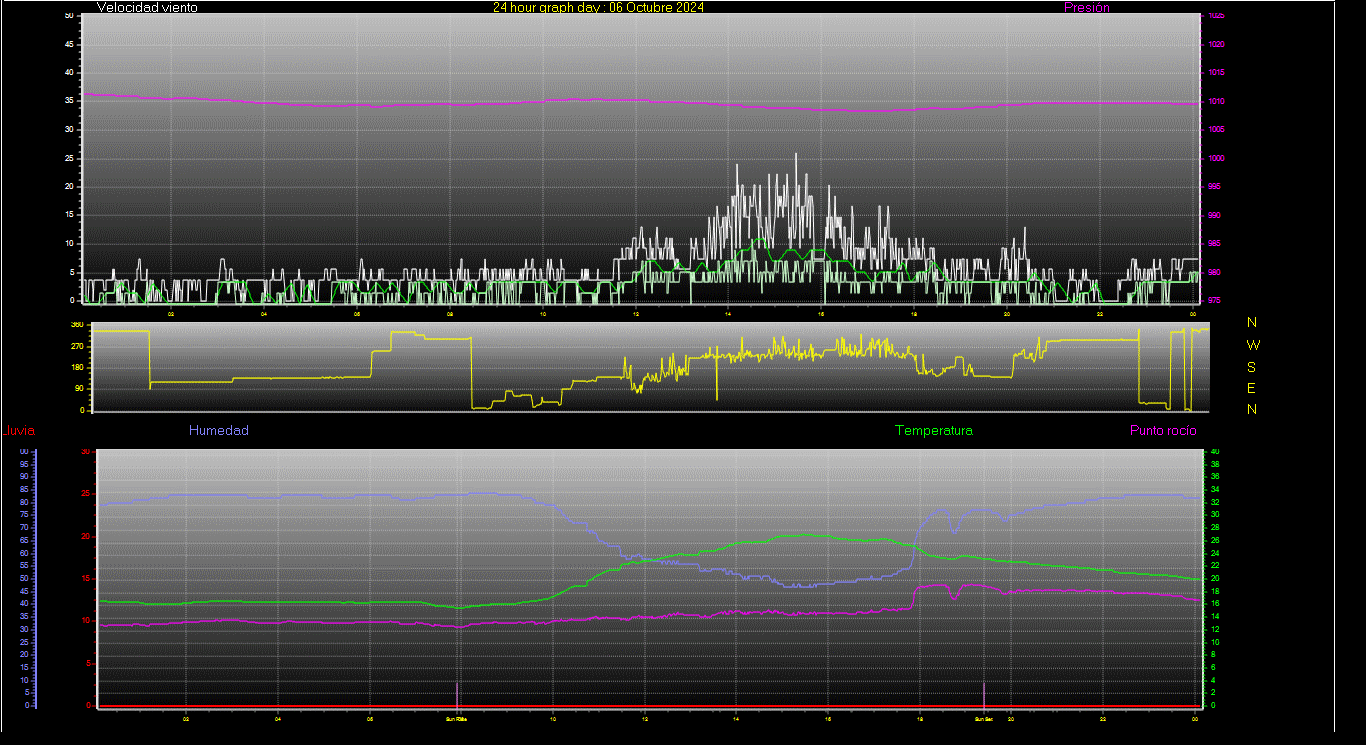Image resolution: width=1366 pixels, height=745 pixels.
Task: Click '40' on the green temperature axis
Action: pos(1215,452)
